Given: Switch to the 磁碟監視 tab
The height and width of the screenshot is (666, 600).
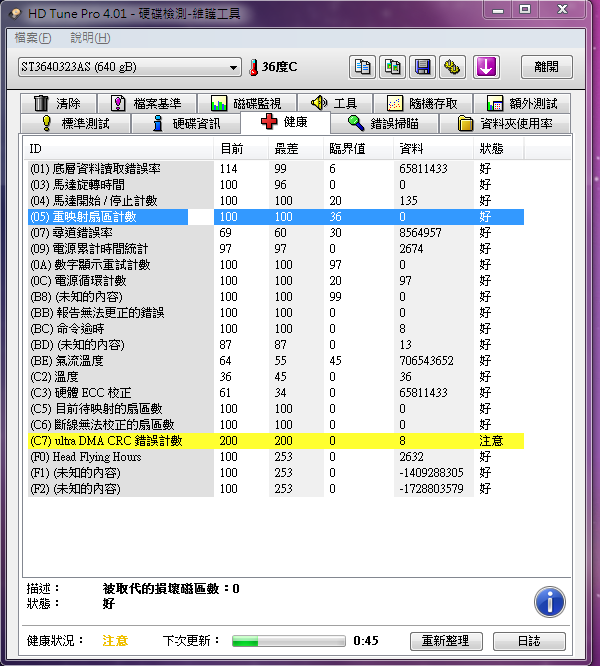Looking at the screenshot, I should (246, 103).
